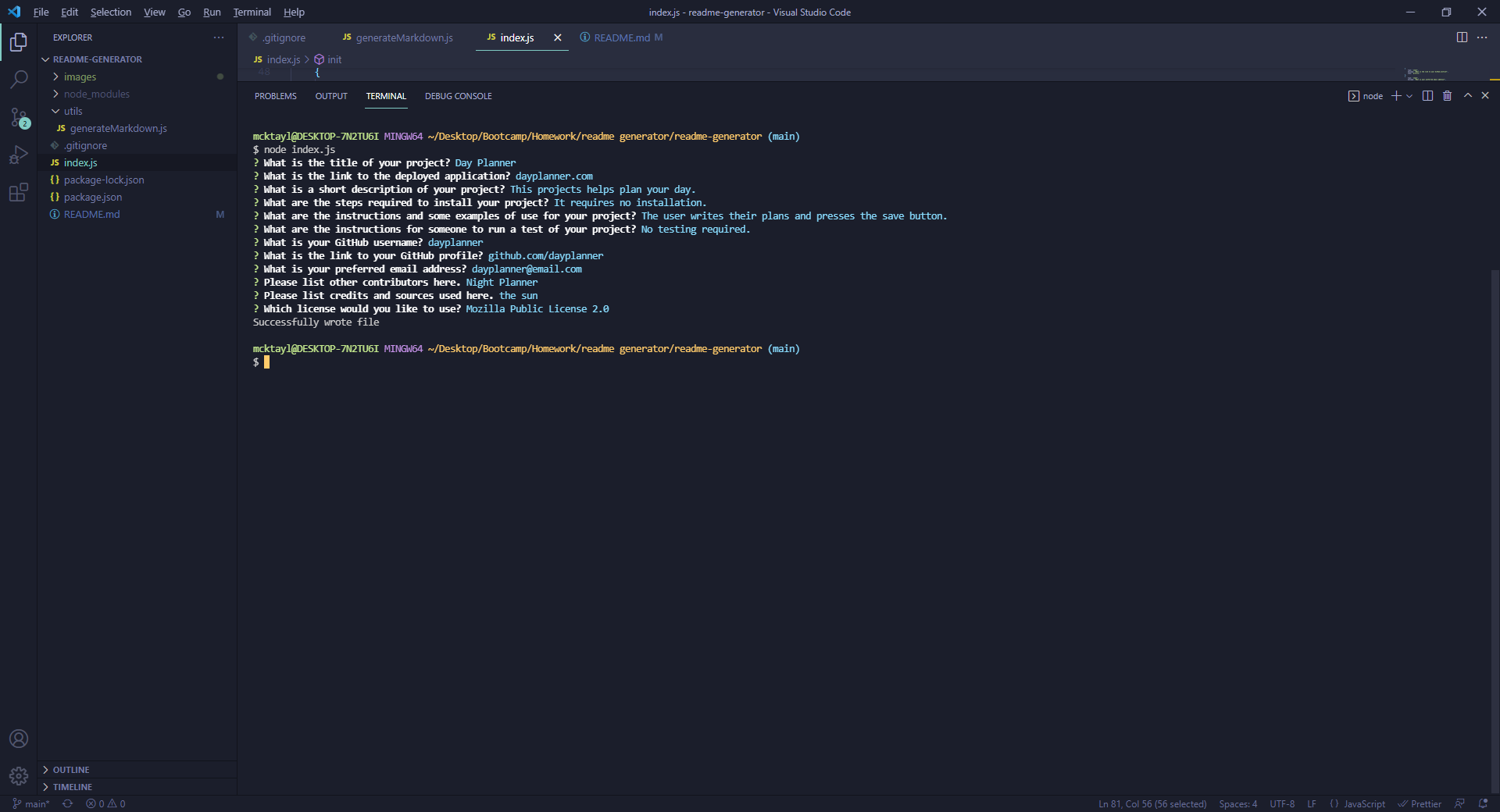Click the Search icon in sidebar

point(19,79)
